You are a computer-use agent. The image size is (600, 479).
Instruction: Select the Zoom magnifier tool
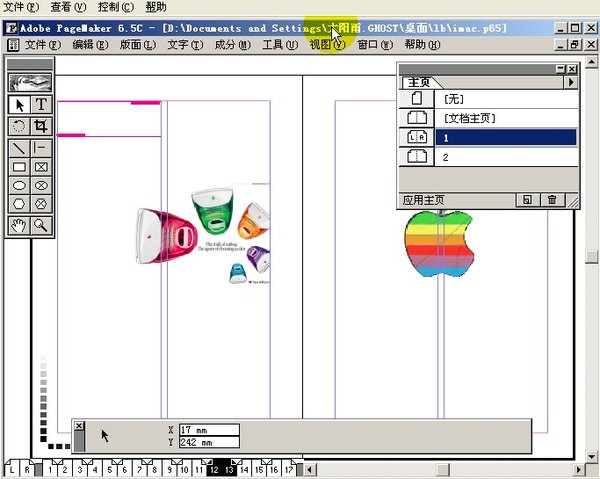[x=41, y=226]
